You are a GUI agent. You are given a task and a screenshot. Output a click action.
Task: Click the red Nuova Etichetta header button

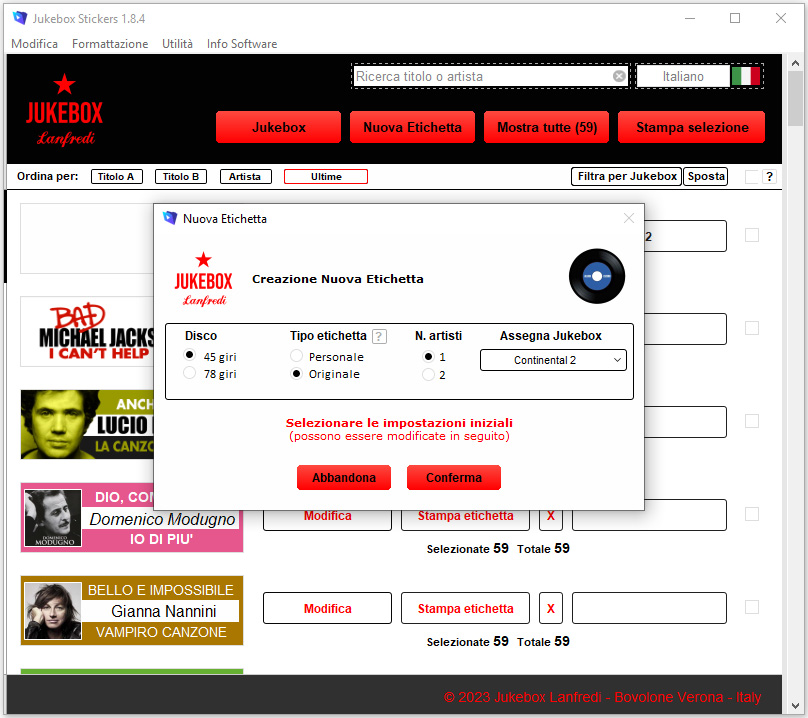pyautogui.click(x=412, y=127)
